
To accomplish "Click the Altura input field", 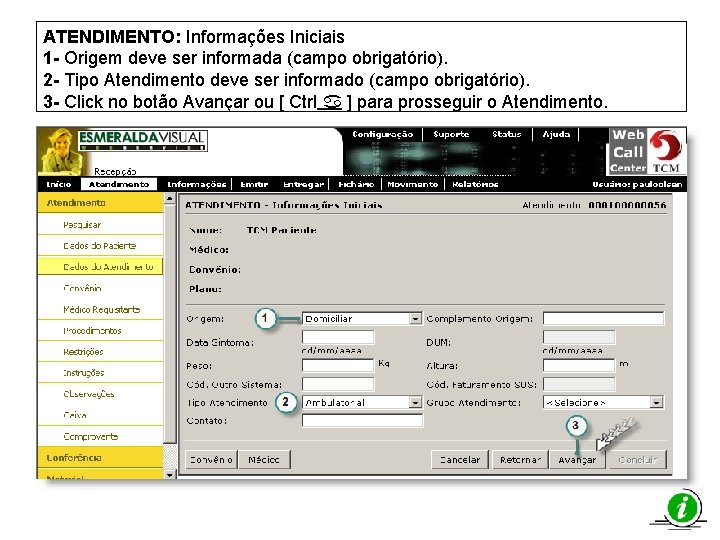I will pos(579,366).
